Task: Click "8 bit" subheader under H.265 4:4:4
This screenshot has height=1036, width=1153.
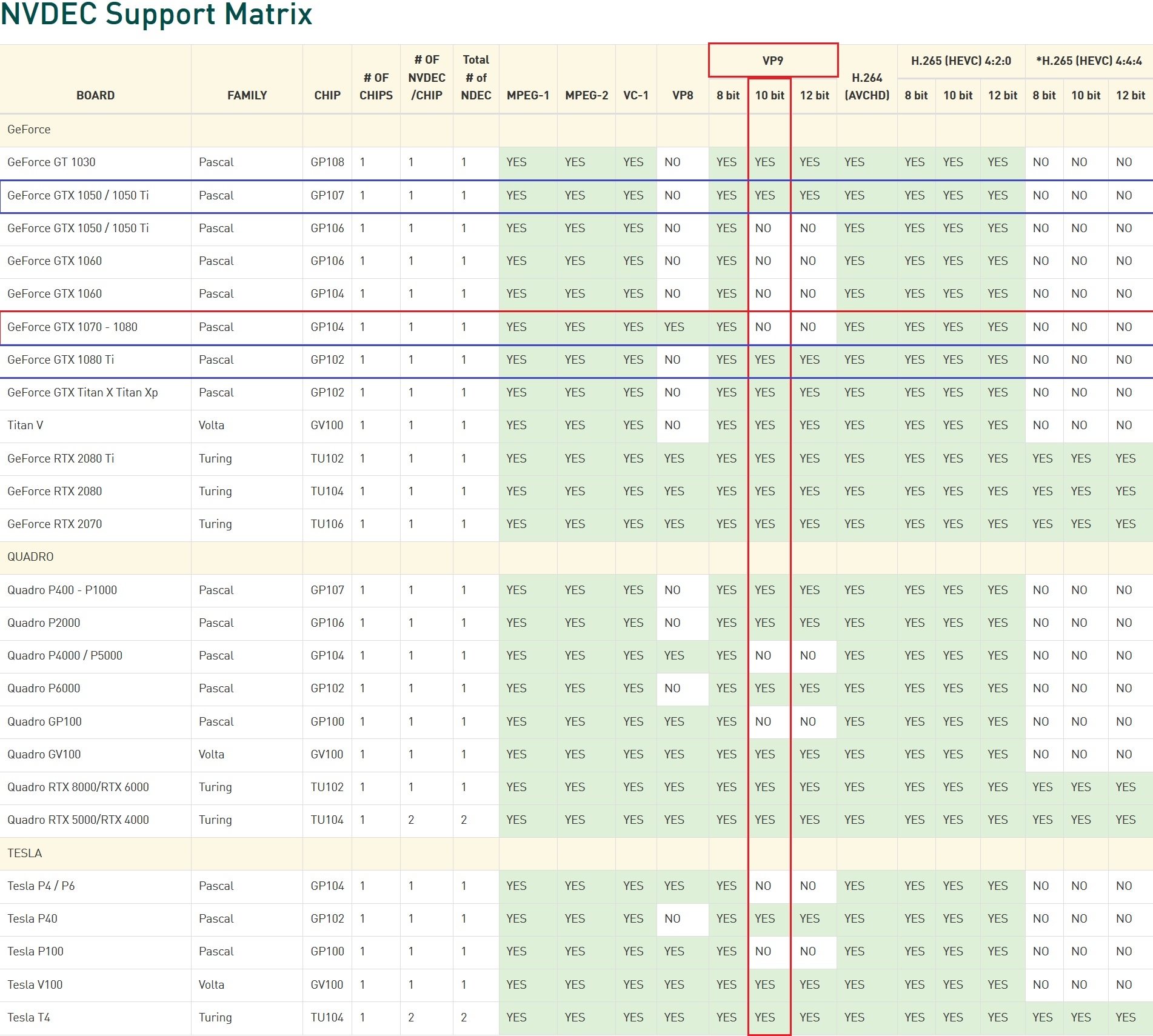Action: pyautogui.click(x=1044, y=95)
